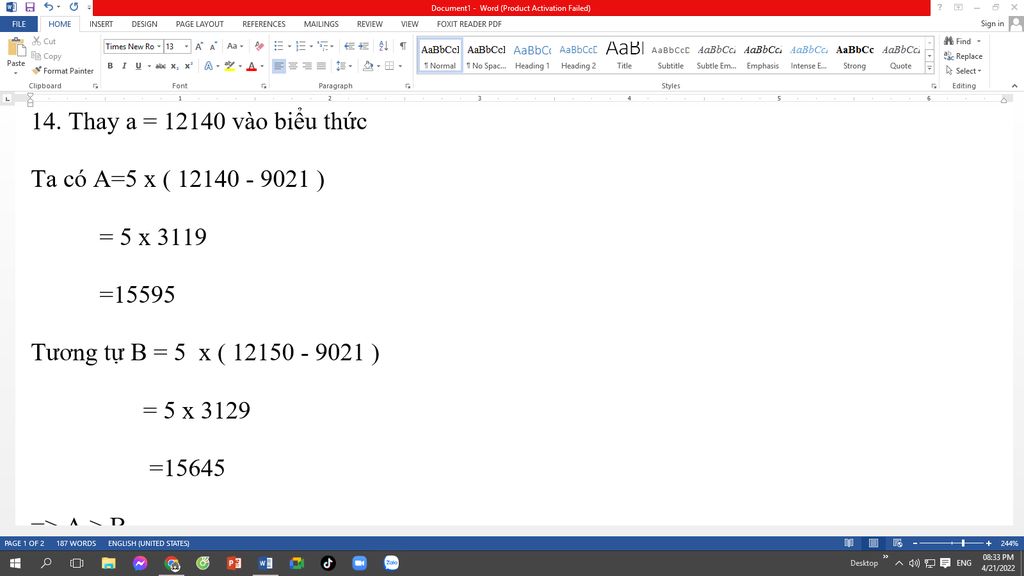Open the Font dialog launcher
Viewport: 1024px width, 576px height.
tap(264, 86)
